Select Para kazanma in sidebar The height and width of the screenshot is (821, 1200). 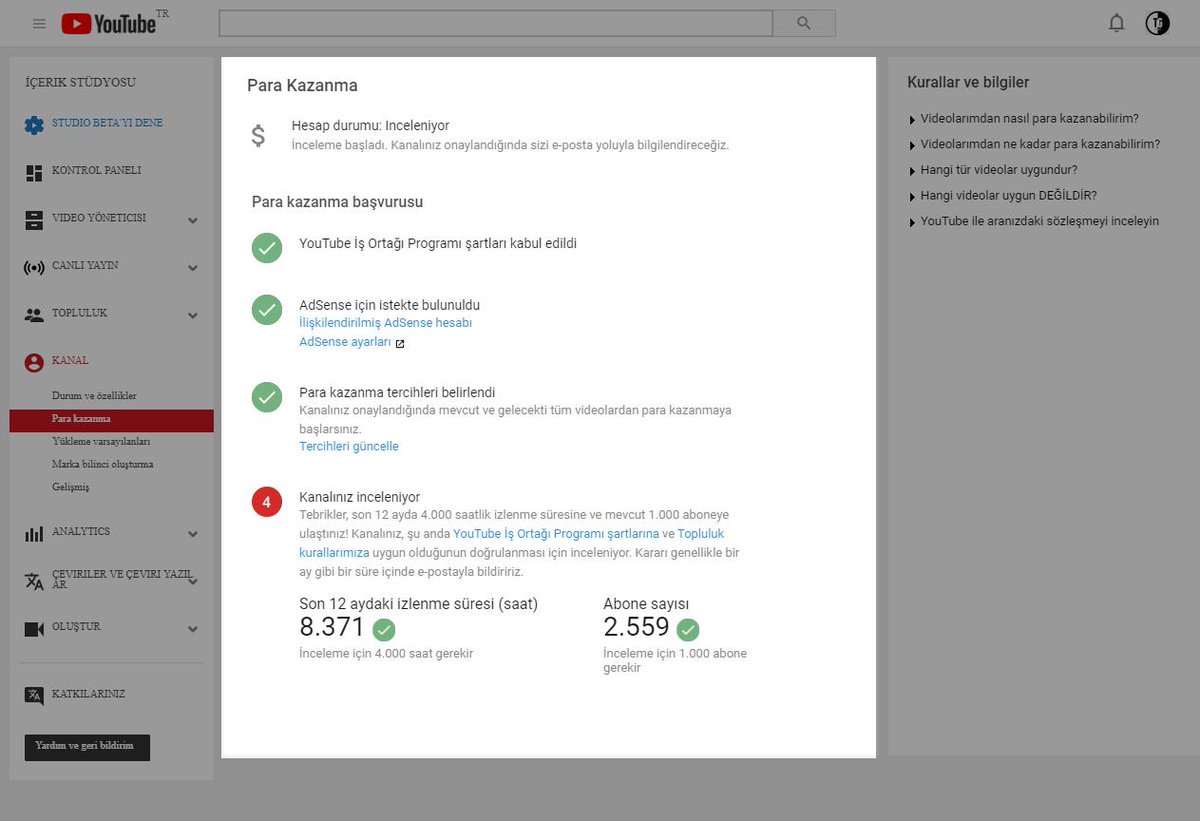[x=111, y=420]
